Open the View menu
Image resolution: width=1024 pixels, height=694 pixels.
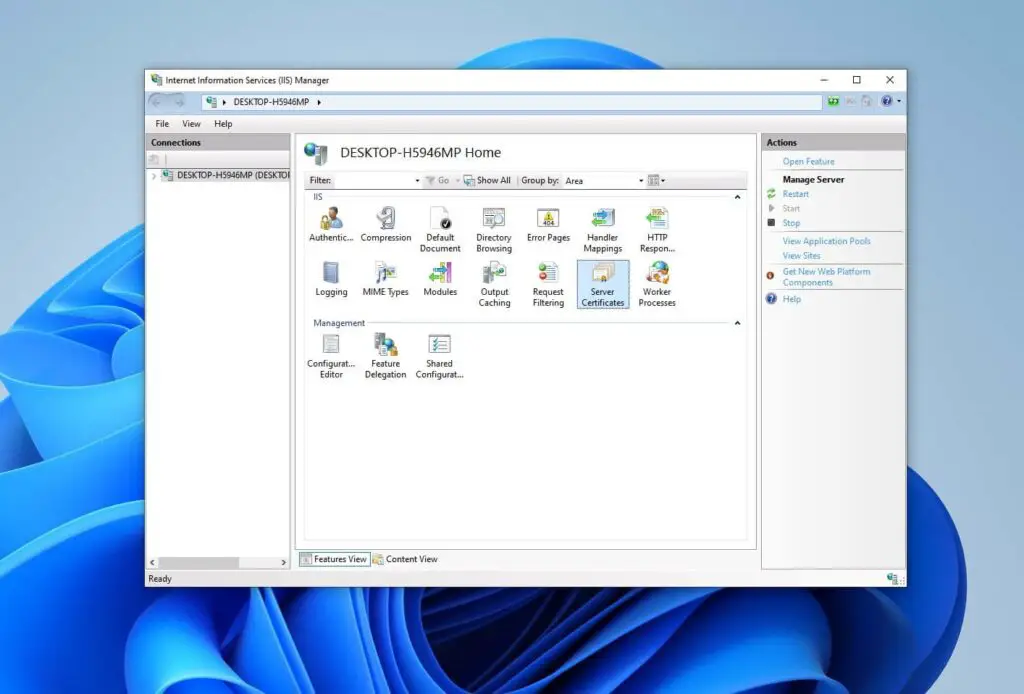pyautogui.click(x=191, y=123)
